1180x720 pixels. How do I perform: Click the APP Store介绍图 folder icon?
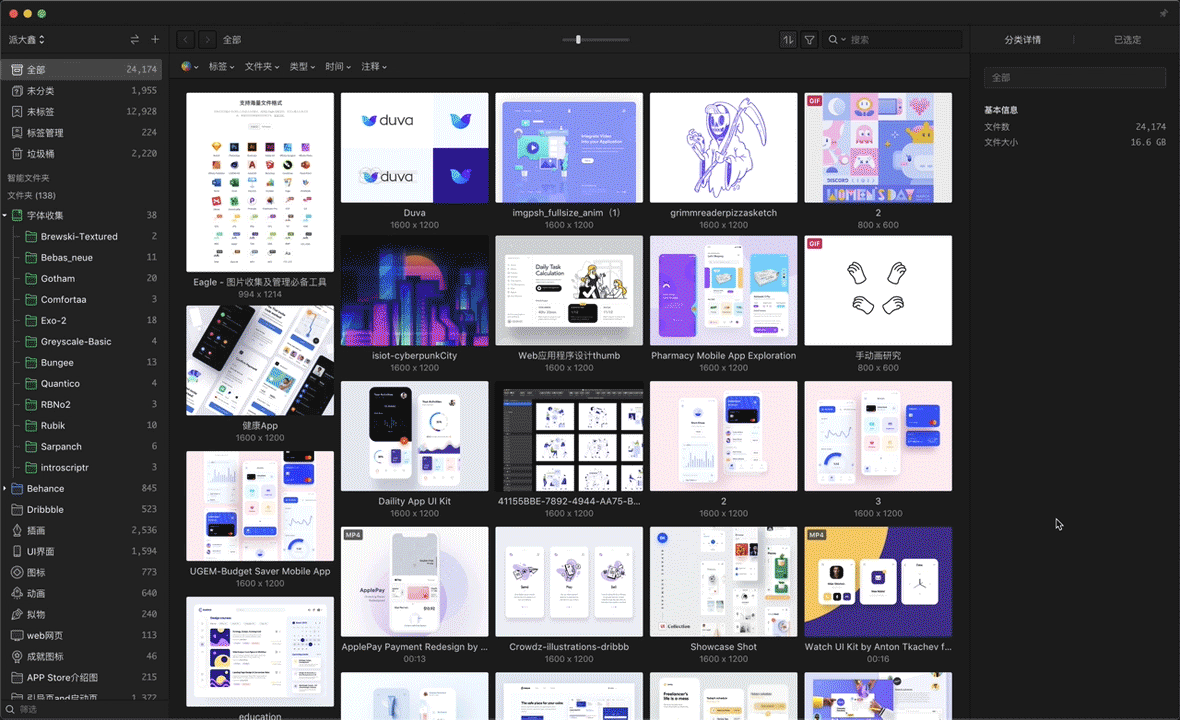pyautogui.click(x=17, y=678)
